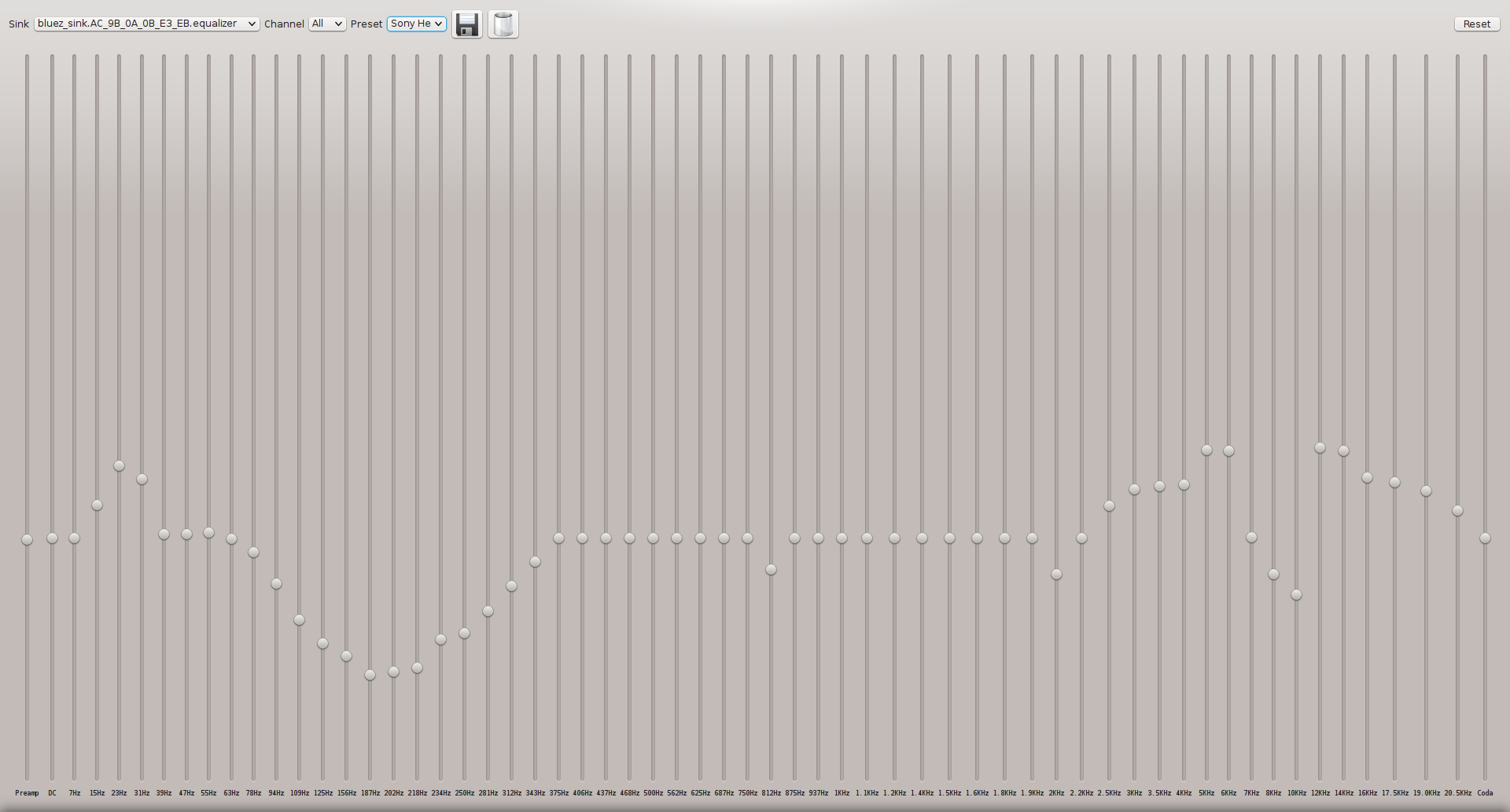This screenshot has height=812, width=1510.
Task: Open the Channel dropdown
Action: pyautogui.click(x=326, y=24)
